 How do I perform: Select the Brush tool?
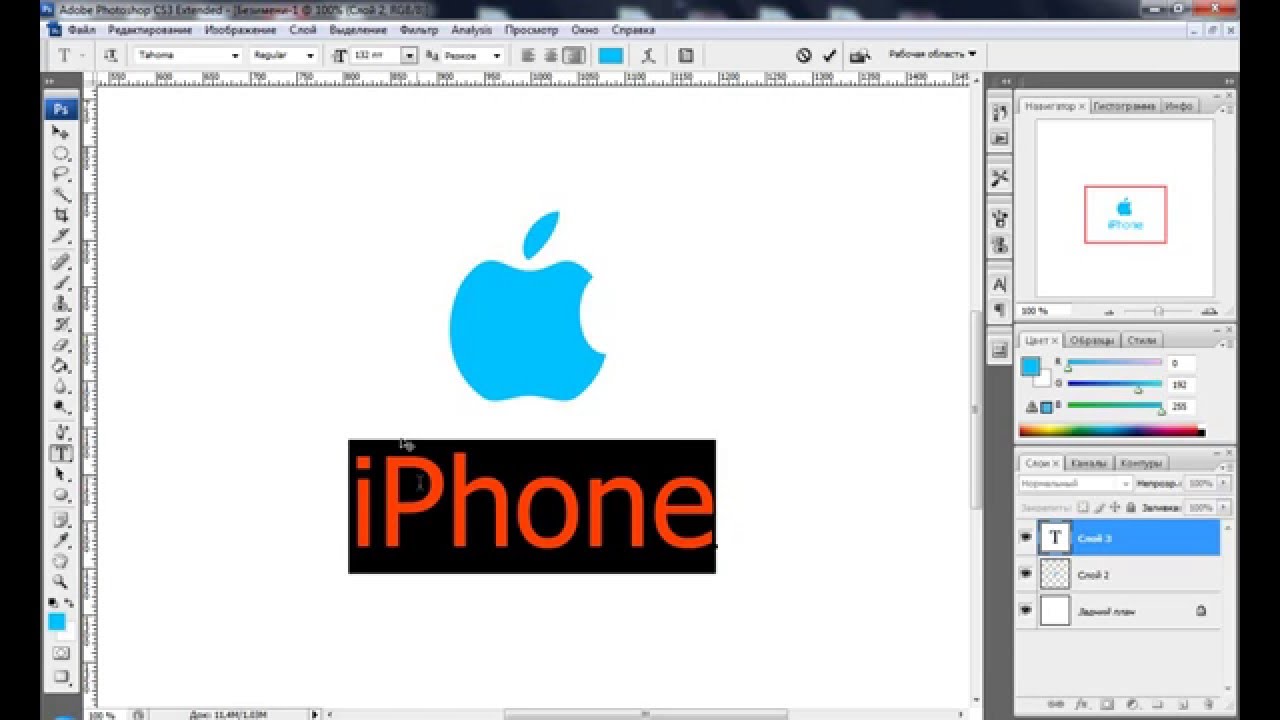click(61, 283)
